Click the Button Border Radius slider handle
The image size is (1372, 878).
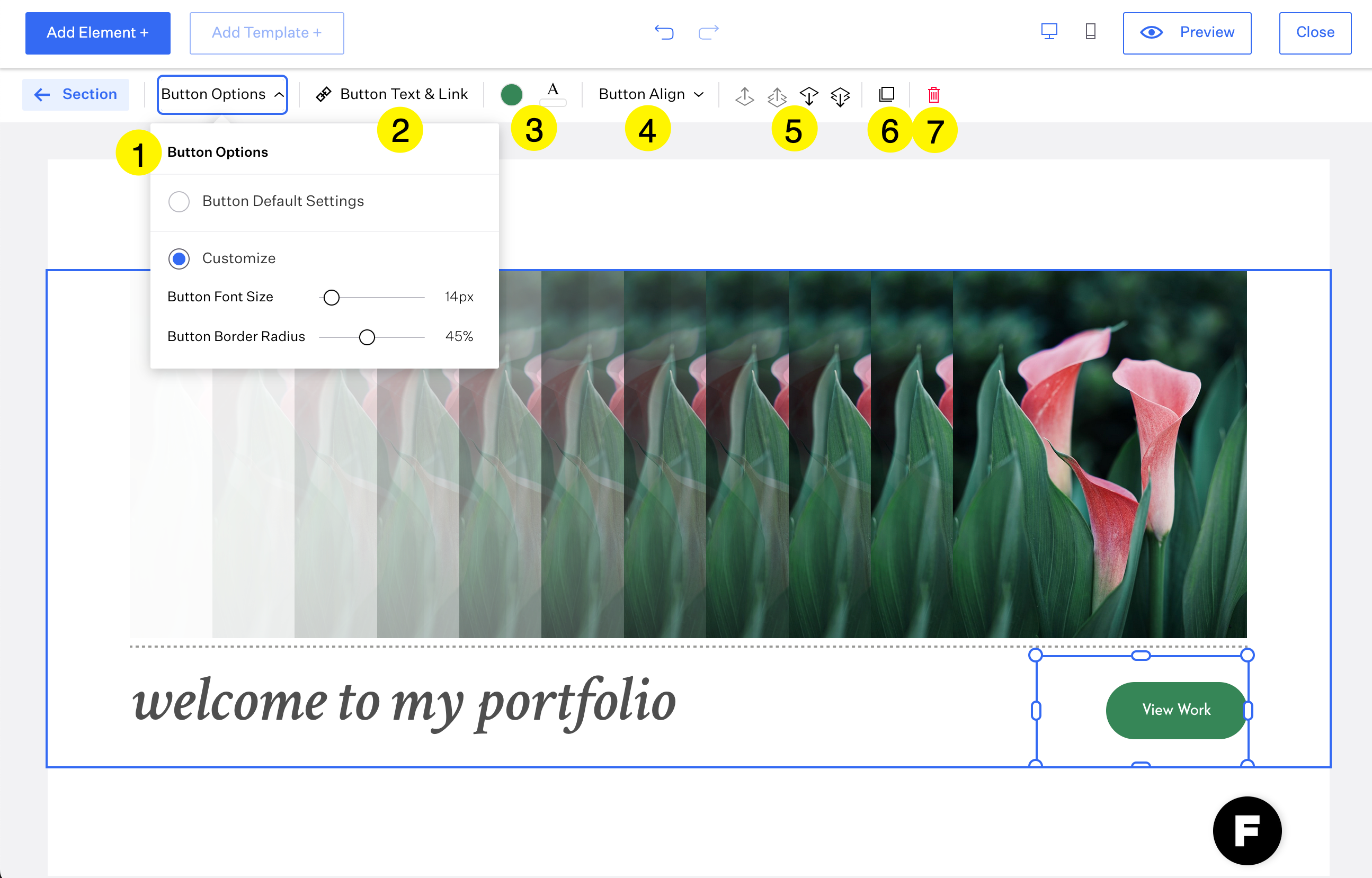coord(367,337)
